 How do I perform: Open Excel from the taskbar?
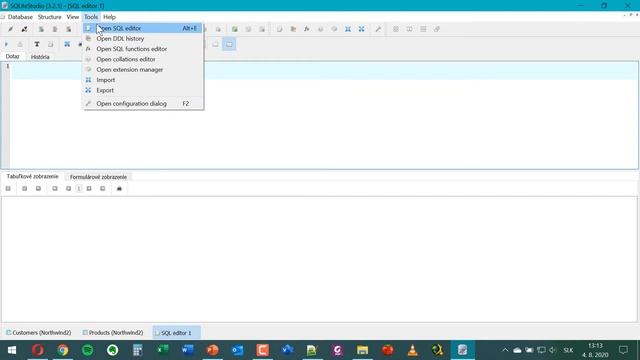pos(162,350)
